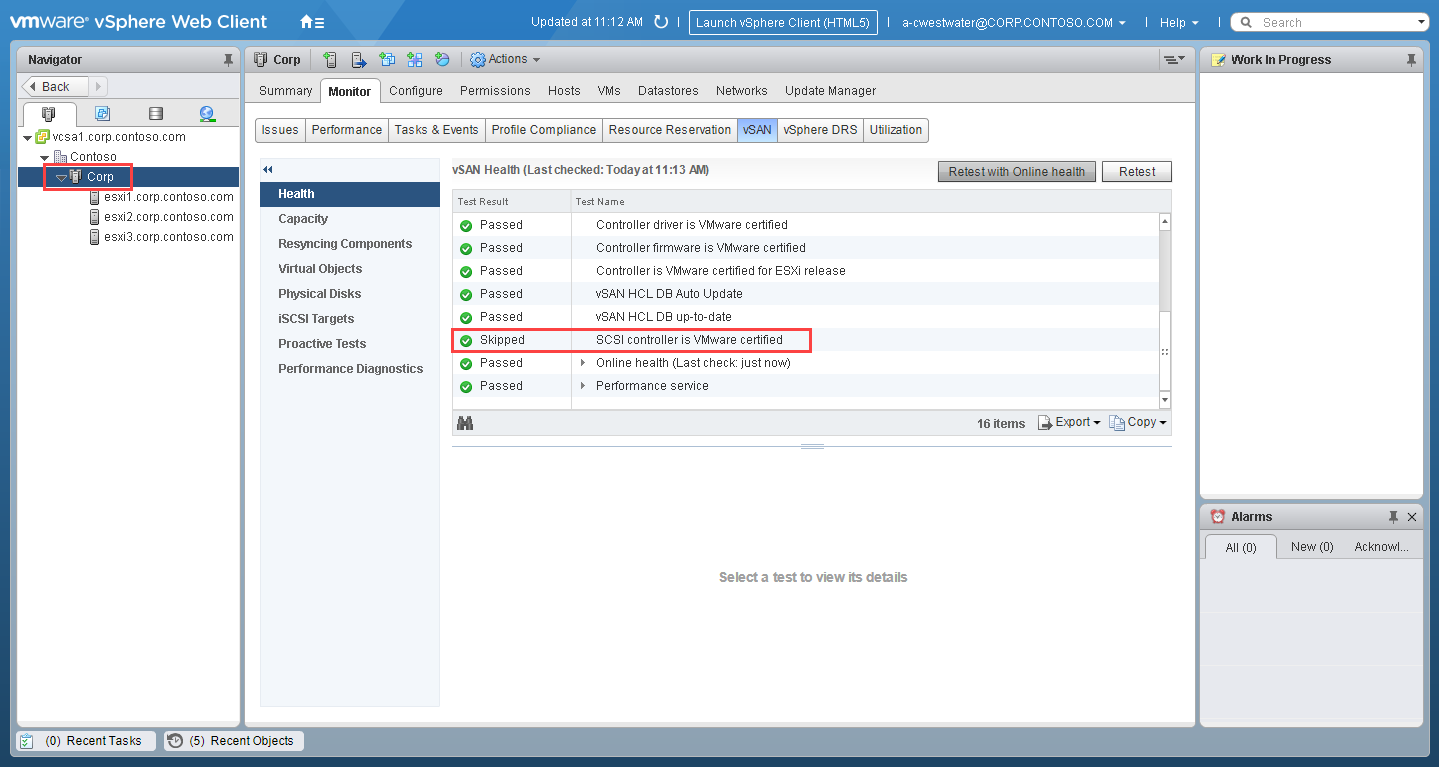Switch to the Summary tab

coord(285,91)
